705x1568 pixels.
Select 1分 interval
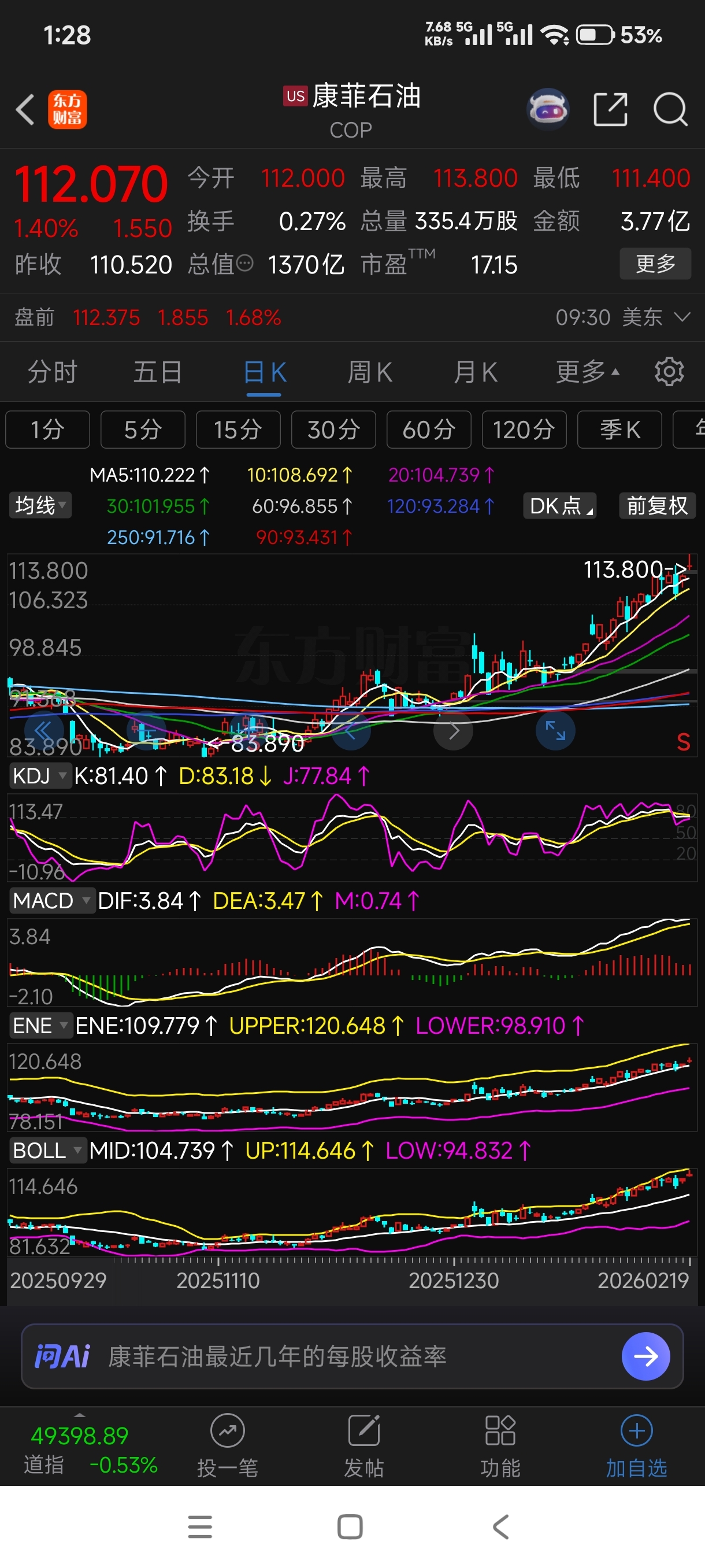click(47, 430)
